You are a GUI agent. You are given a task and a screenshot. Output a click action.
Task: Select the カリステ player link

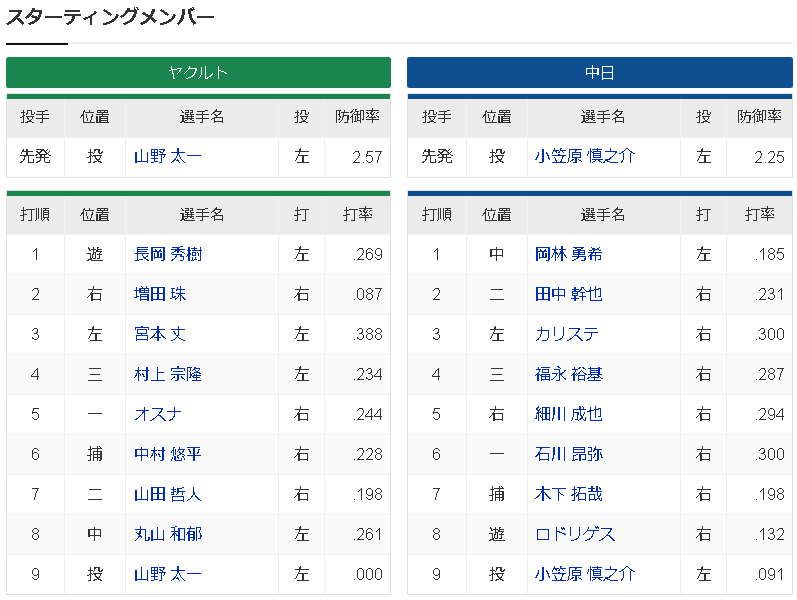click(566, 334)
